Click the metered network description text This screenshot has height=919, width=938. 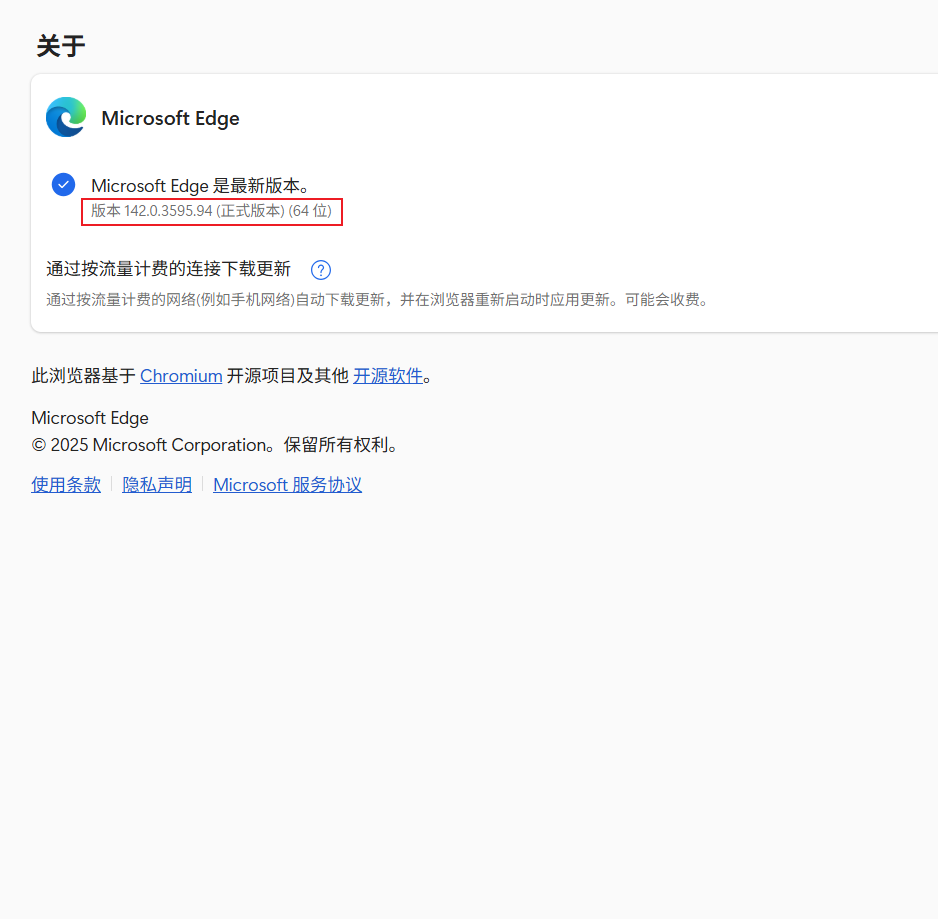(377, 300)
